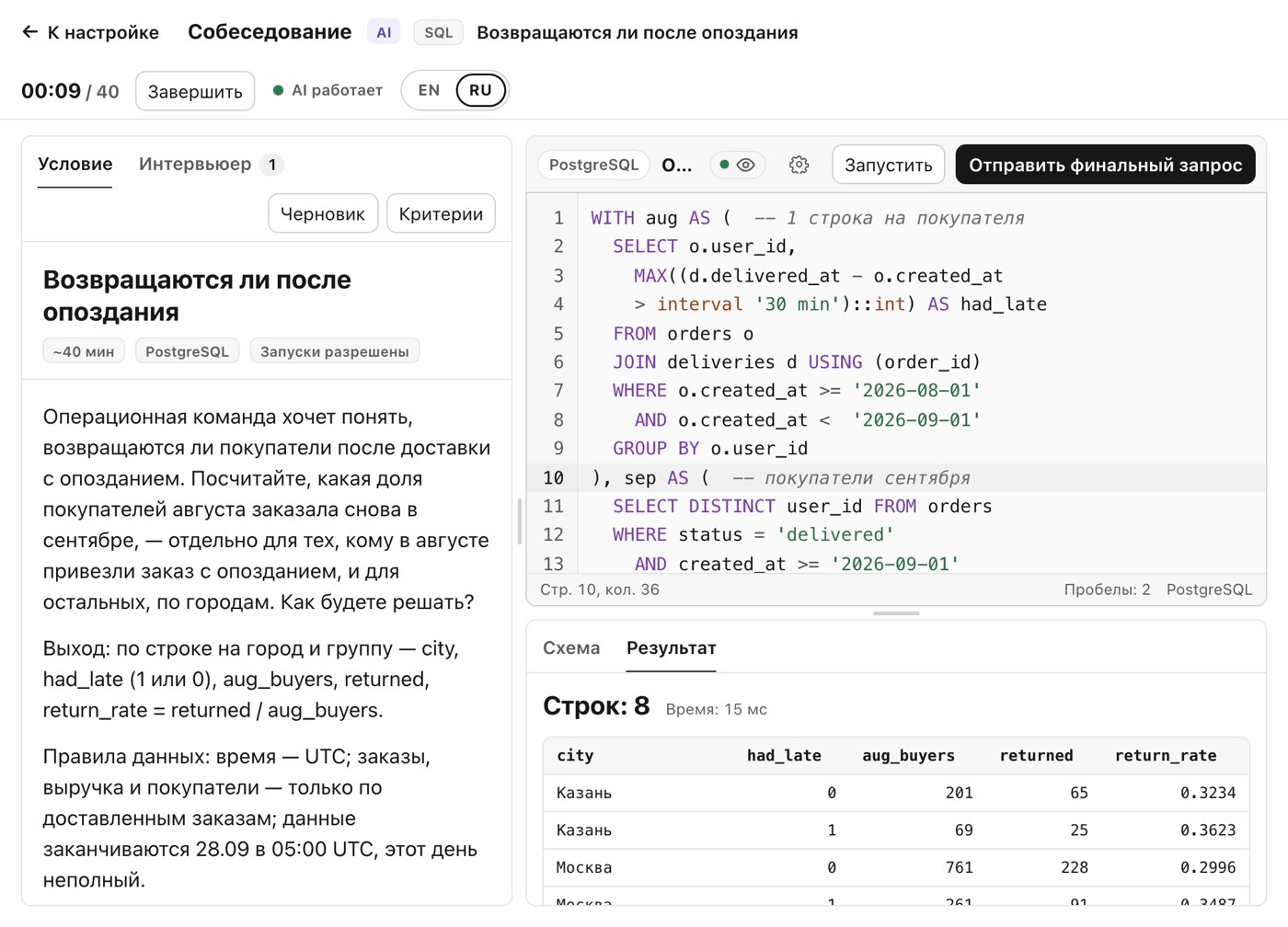Screen dimensions: 1288x927
Task: Click the 'Завершить' button
Action: pyautogui.click(x=195, y=91)
